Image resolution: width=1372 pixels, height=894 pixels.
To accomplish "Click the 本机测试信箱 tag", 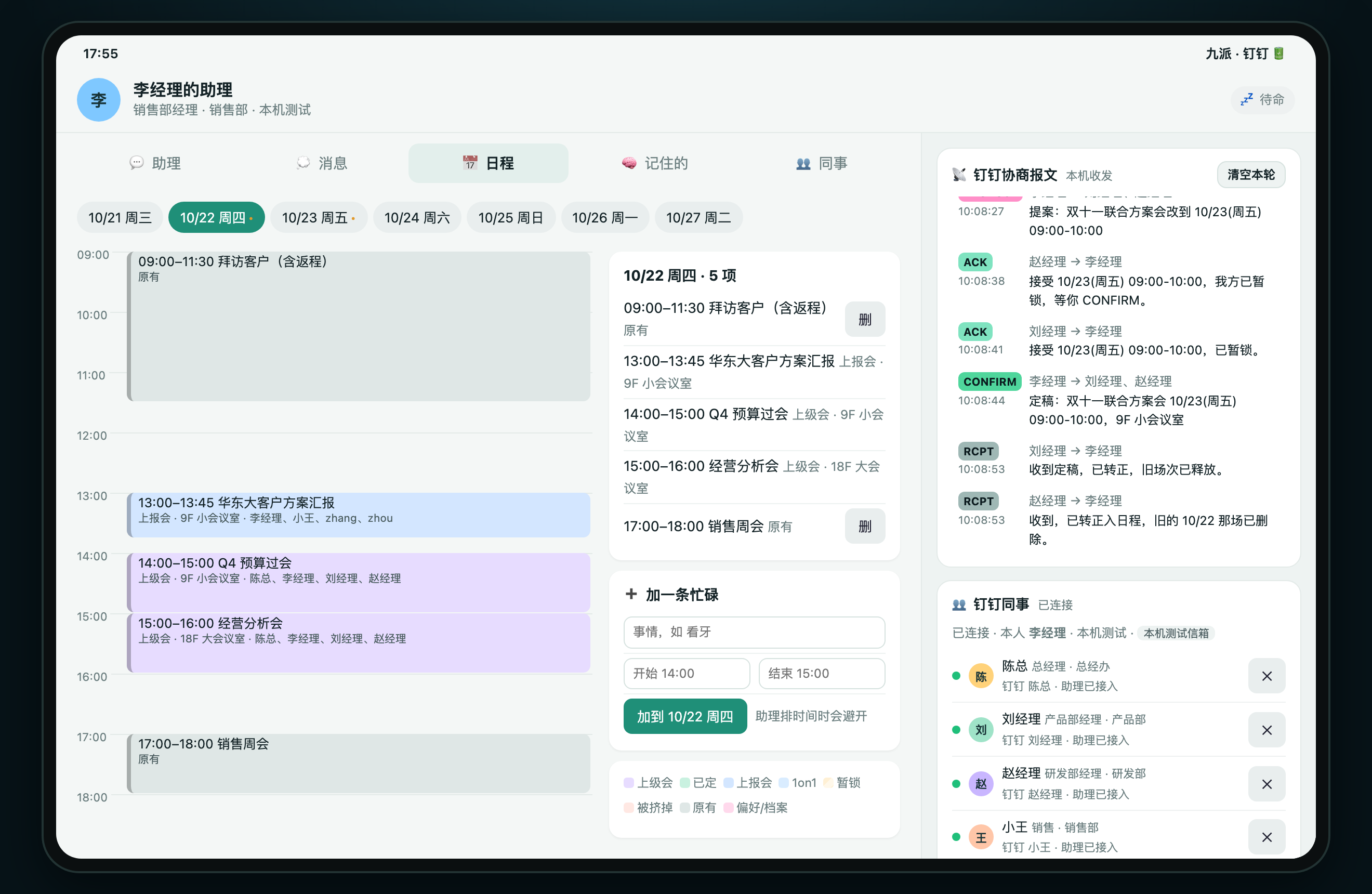I will click(1176, 633).
